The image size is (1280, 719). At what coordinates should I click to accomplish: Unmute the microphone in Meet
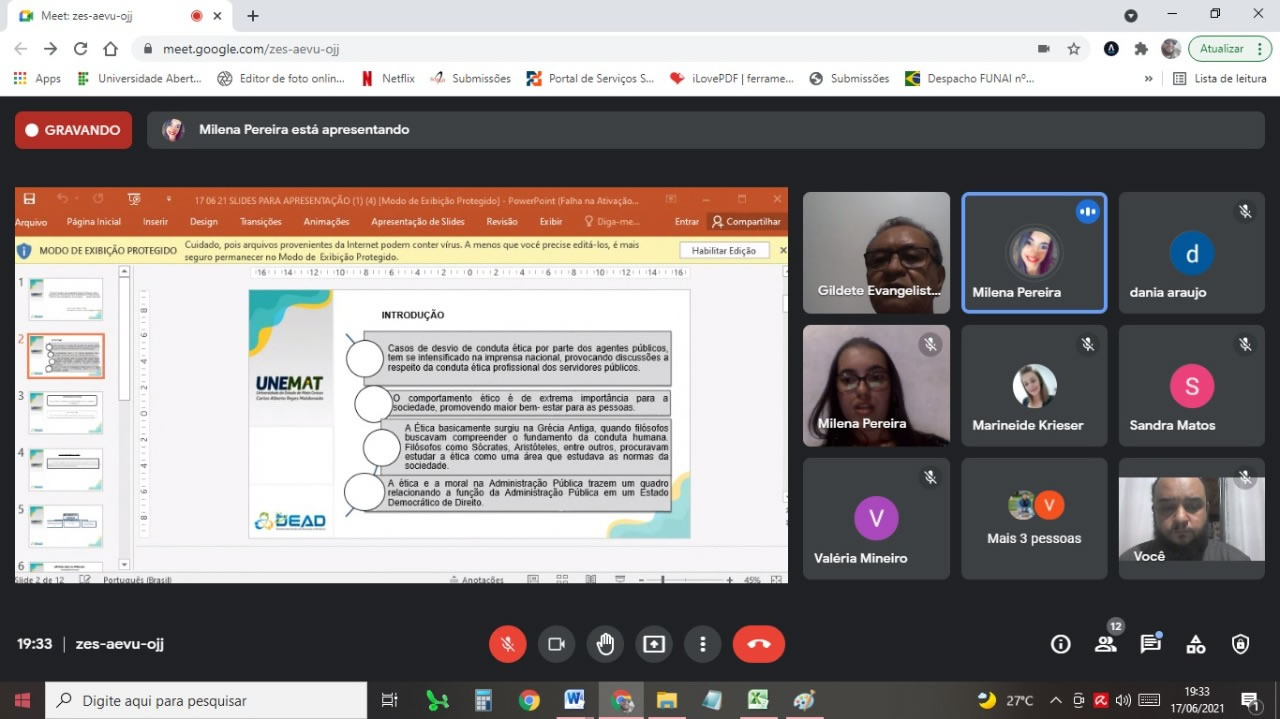(x=507, y=644)
